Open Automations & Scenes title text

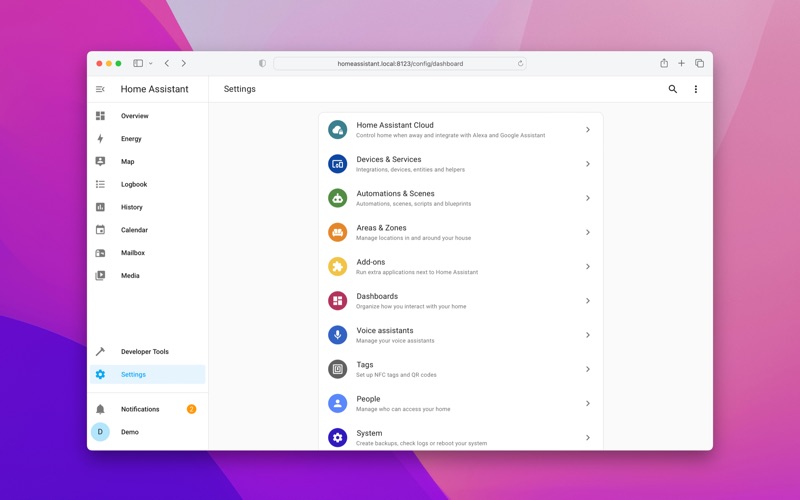(x=395, y=193)
